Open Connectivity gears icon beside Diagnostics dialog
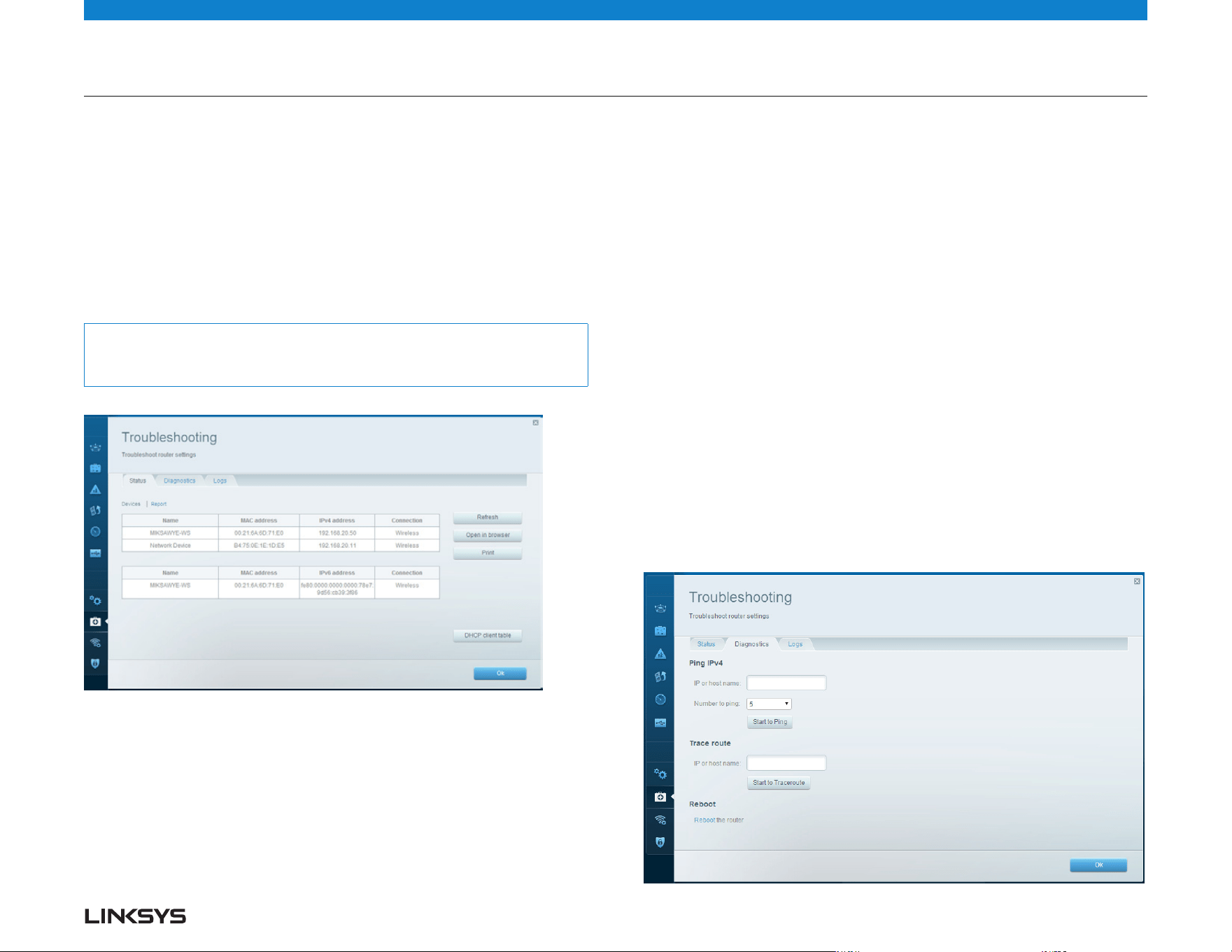The width and height of the screenshot is (1232, 952). (660, 774)
